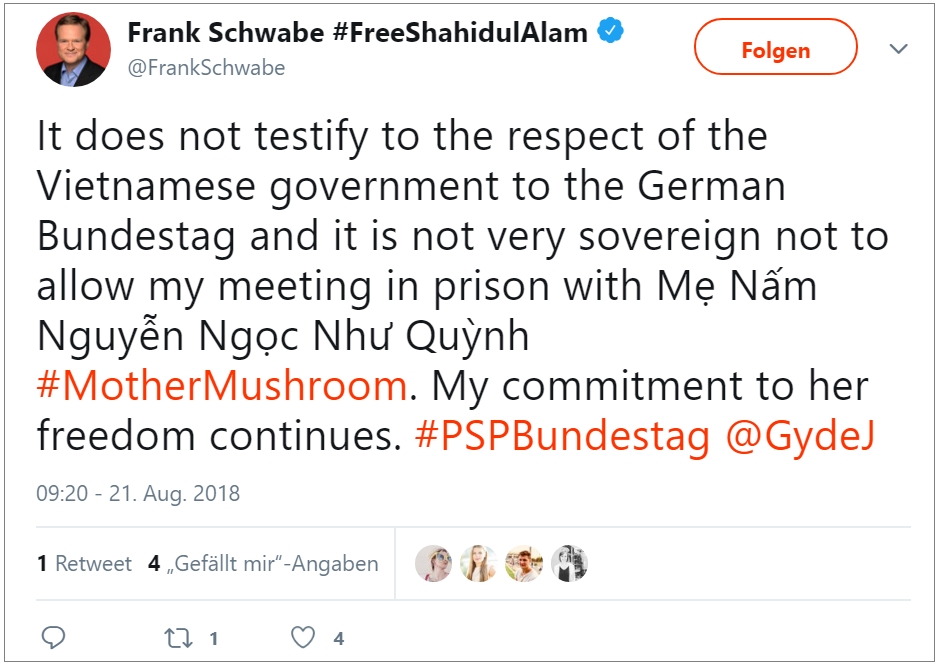Click the blue verified badge
Image resolution: width=937 pixels, height=666 pixels.
coord(611,33)
